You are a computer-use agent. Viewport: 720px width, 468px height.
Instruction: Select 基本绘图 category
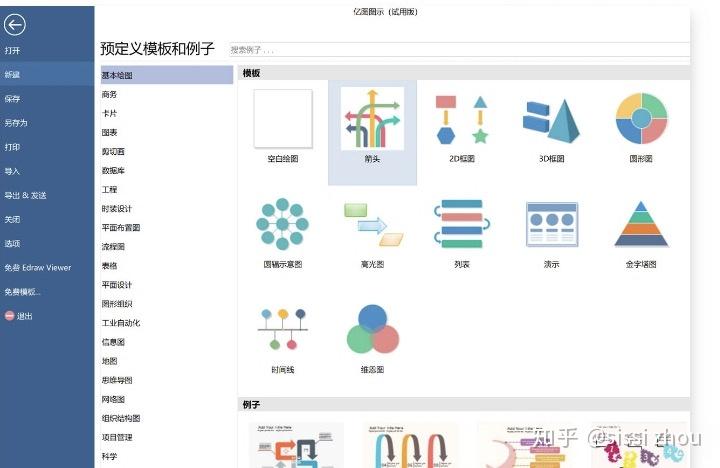pyautogui.click(x=167, y=75)
